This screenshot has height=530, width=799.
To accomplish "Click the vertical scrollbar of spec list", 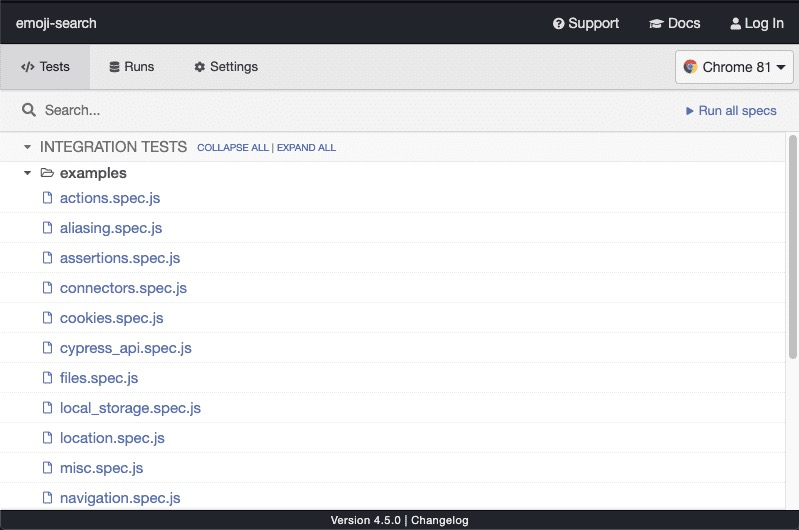I will (792, 247).
